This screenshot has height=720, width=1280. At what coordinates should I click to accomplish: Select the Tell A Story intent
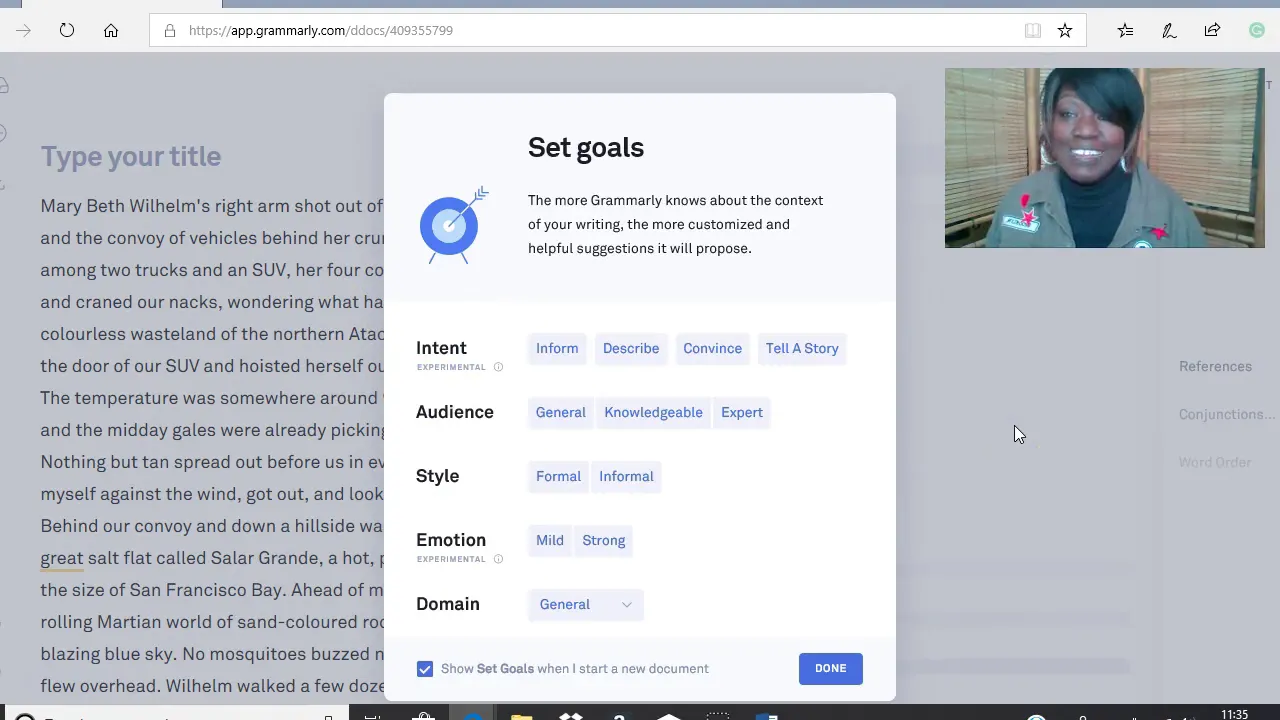pyautogui.click(x=802, y=348)
